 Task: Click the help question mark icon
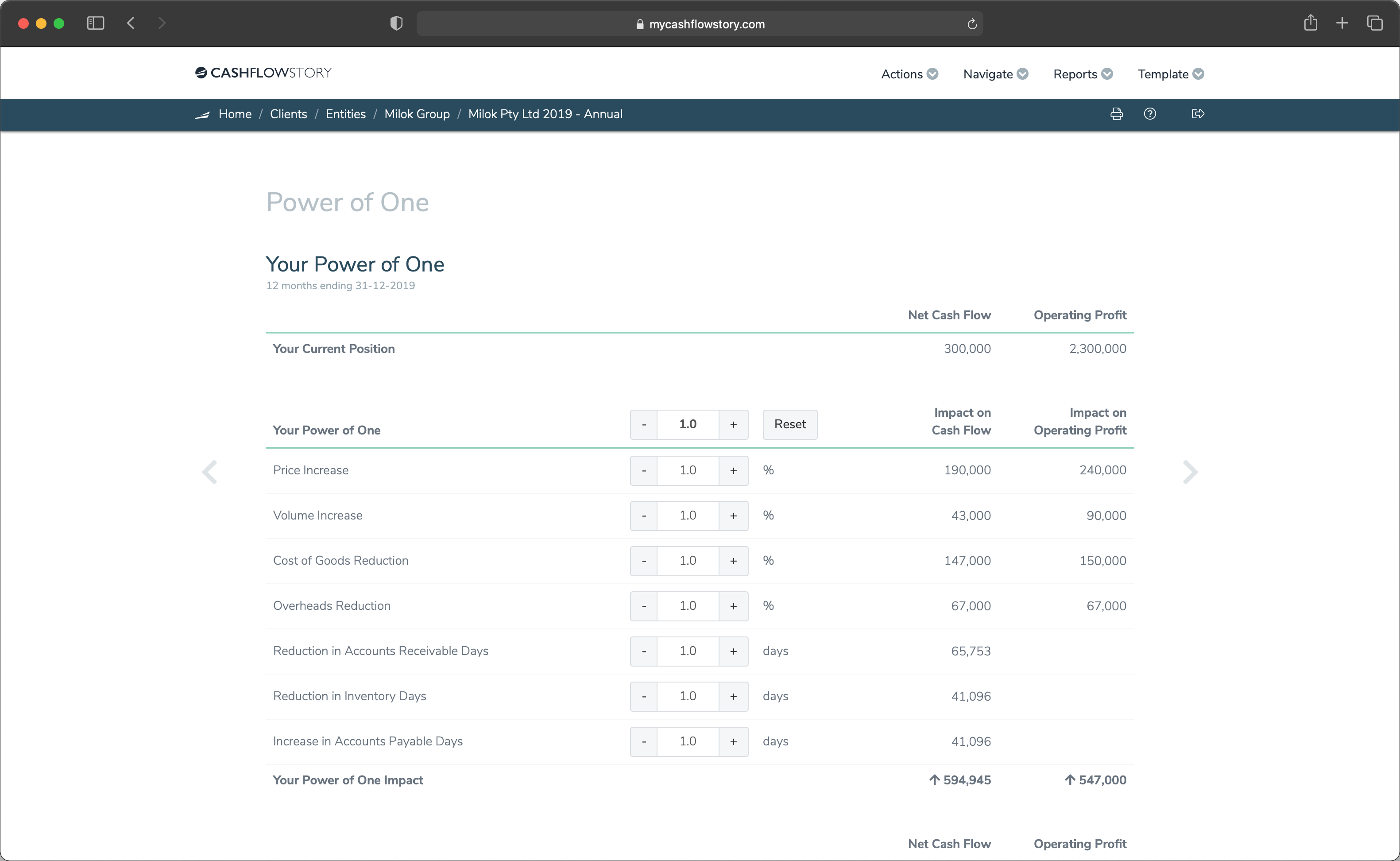[x=1149, y=114]
